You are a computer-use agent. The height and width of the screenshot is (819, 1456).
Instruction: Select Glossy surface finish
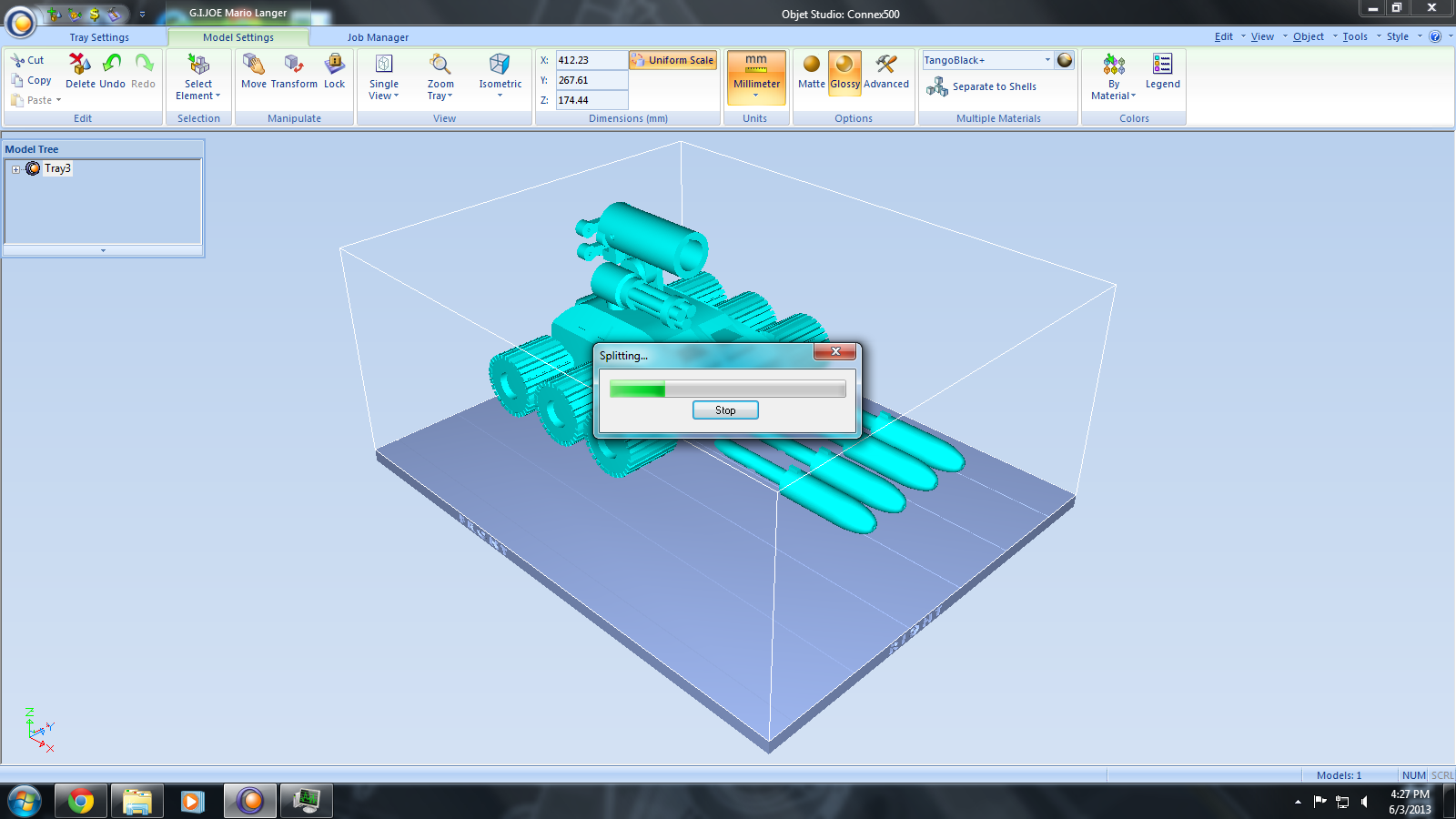[844, 71]
